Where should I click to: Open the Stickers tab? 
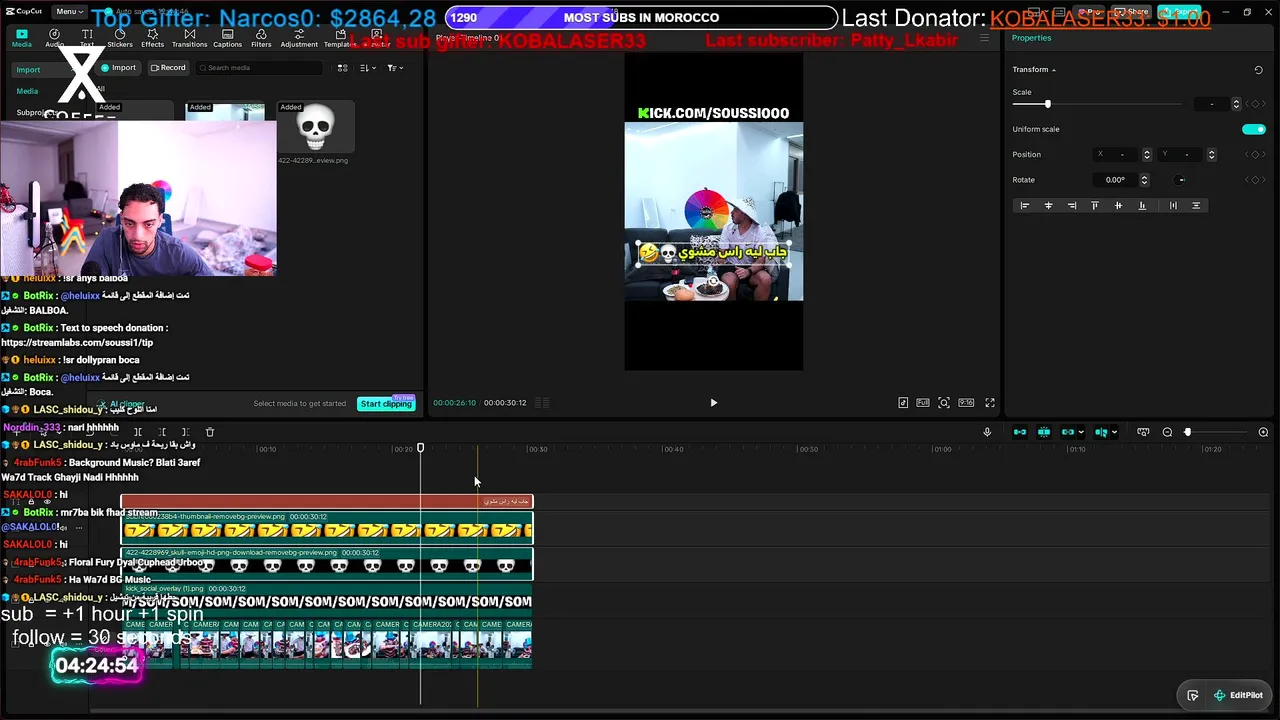coord(120,38)
